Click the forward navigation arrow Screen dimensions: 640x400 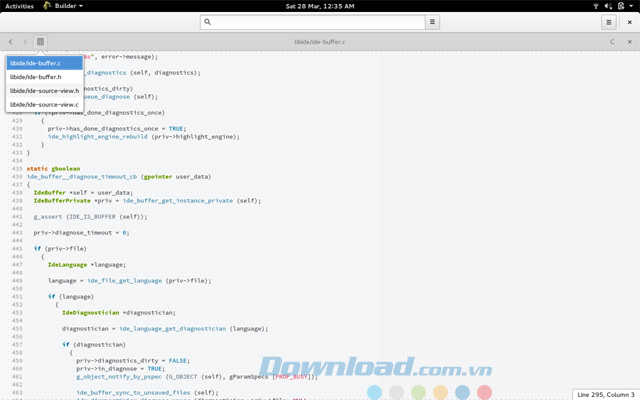[x=25, y=42]
